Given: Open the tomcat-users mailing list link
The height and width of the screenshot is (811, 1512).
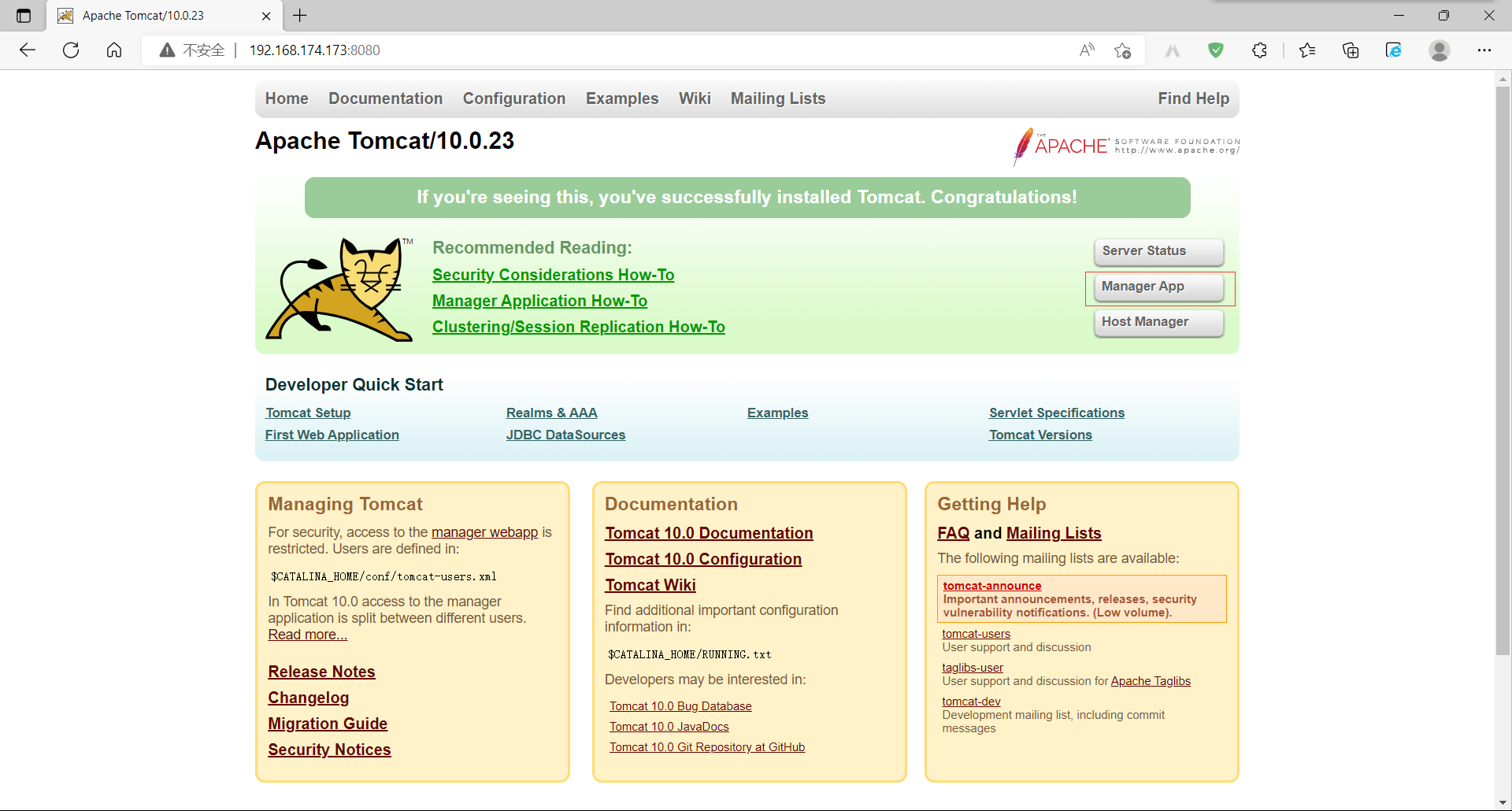Looking at the screenshot, I should pyautogui.click(x=976, y=634).
